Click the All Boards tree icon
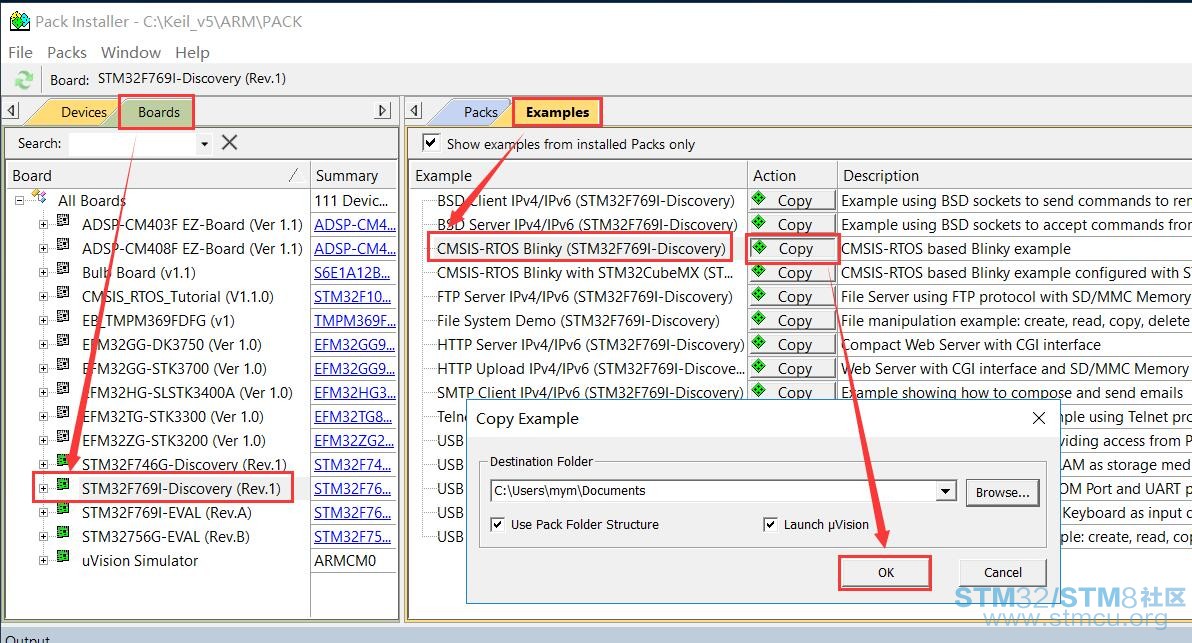 click(40, 197)
